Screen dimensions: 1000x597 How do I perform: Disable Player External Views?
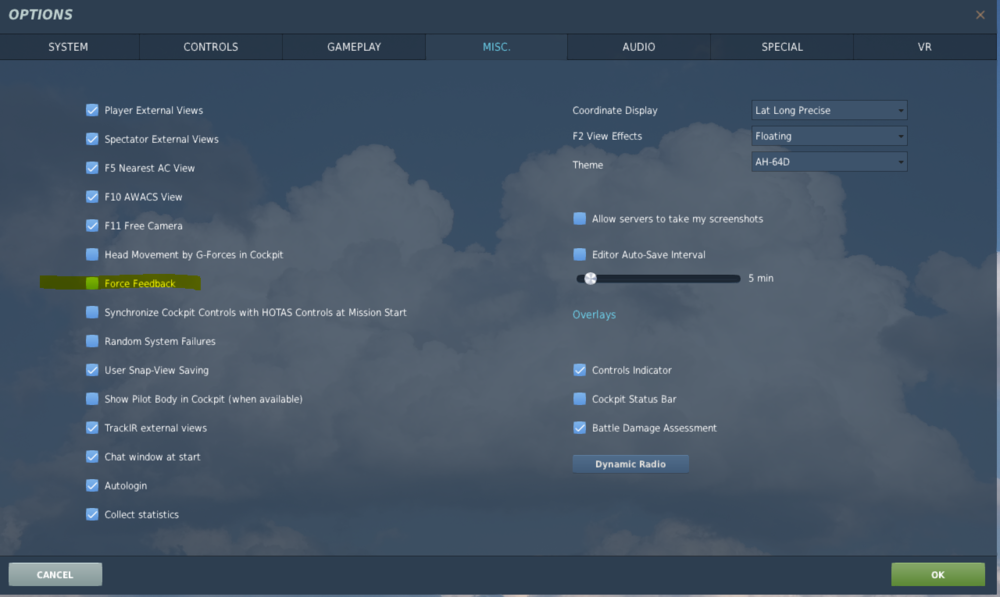pyautogui.click(x=92, y=110)
